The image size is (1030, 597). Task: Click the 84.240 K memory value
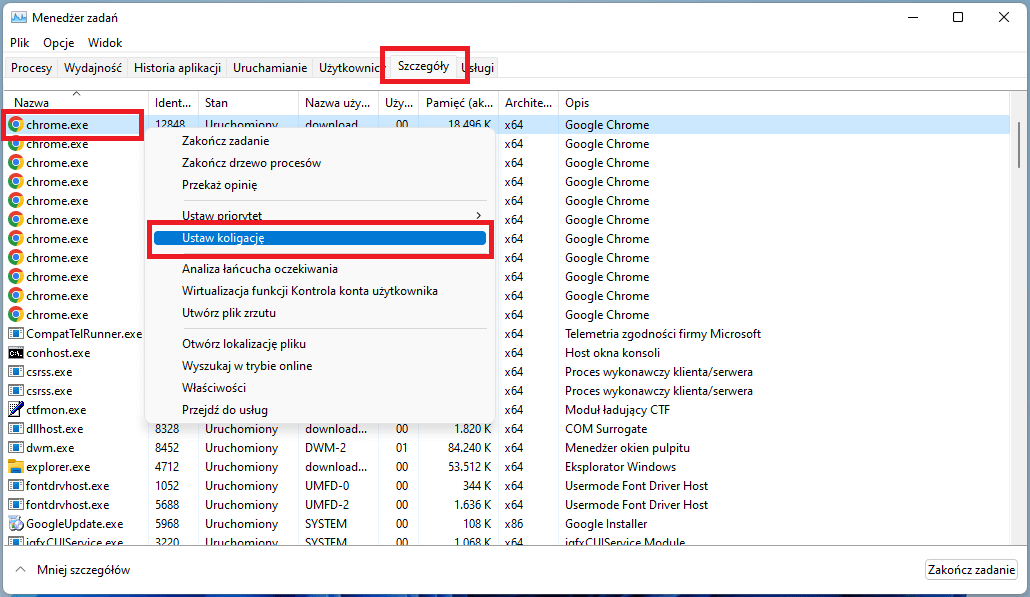click(x=469, y=448)
